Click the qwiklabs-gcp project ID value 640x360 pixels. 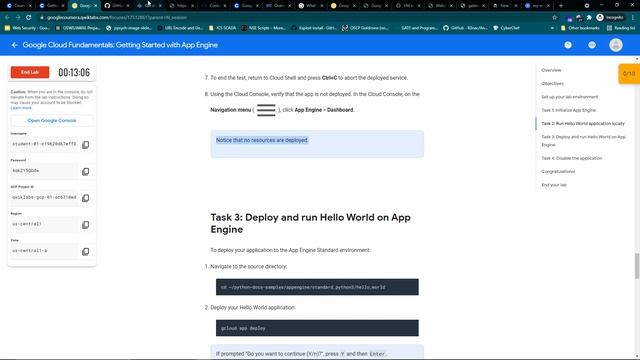[44, 197]
